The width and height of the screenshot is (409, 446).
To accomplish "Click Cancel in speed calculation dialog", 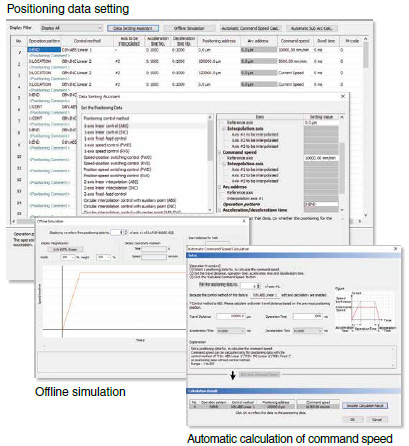I will click(x=377, y=420).
